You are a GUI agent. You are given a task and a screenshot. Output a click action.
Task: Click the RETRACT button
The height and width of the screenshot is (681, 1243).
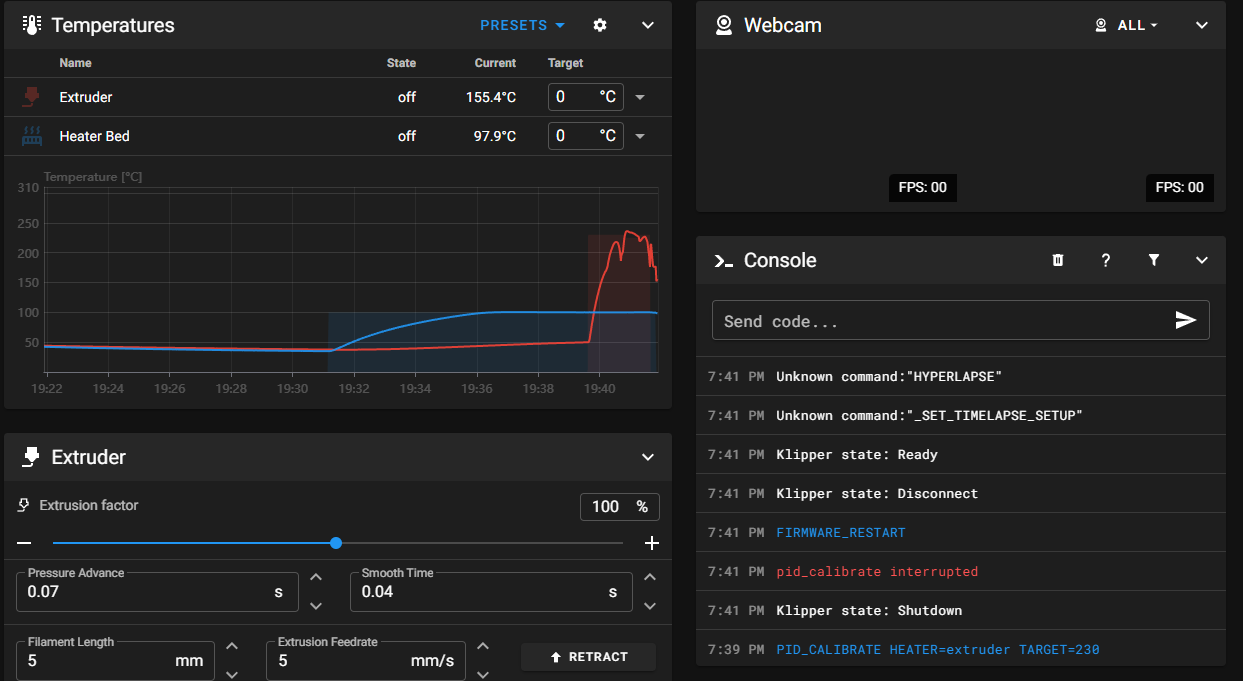[588, 657]
